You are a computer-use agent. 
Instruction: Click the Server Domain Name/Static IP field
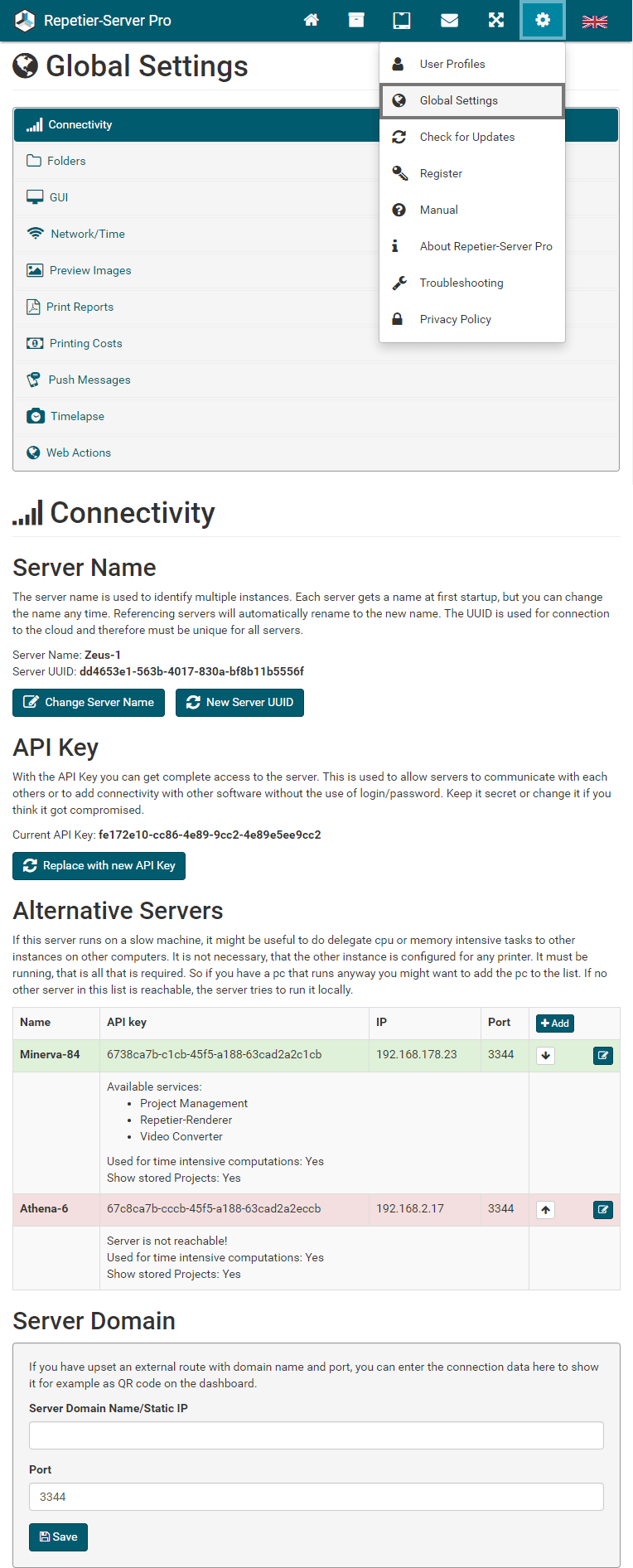tap(316, 1435)
